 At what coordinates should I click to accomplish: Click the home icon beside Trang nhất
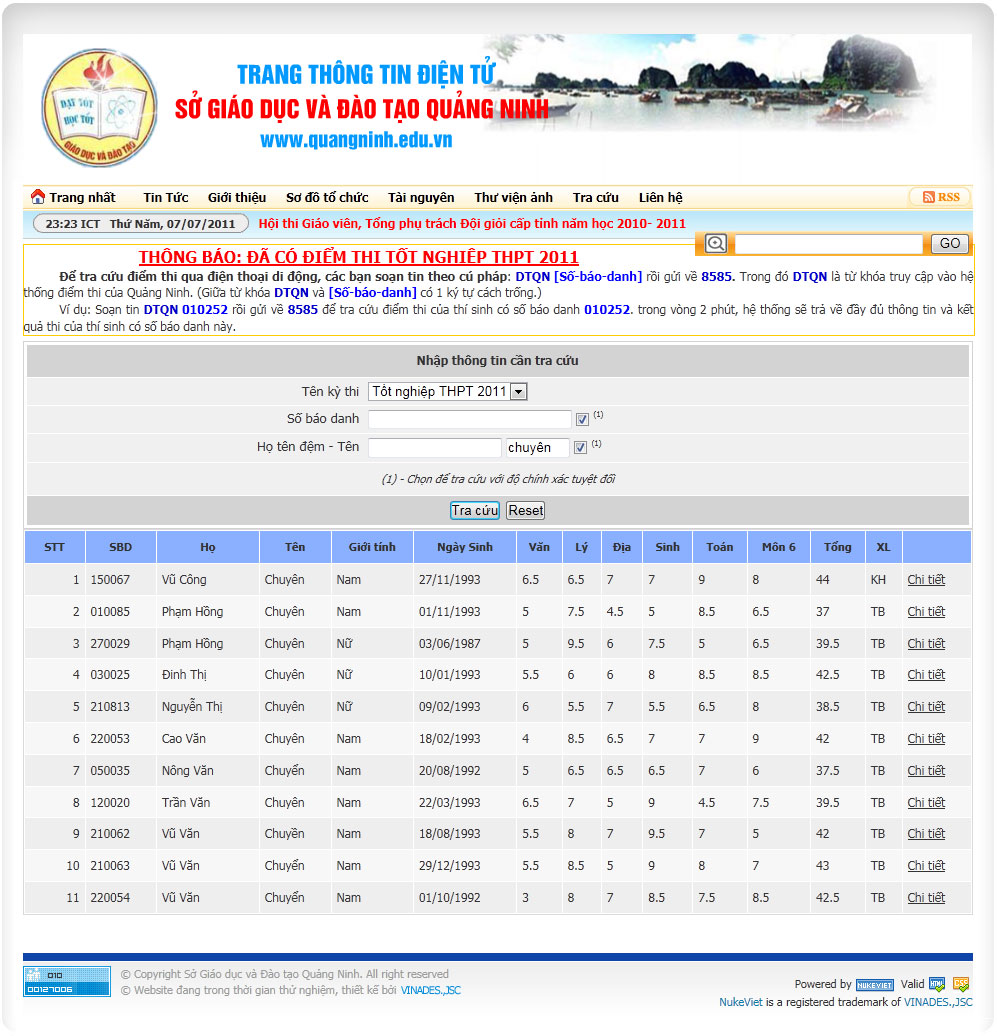click(38, 197)
